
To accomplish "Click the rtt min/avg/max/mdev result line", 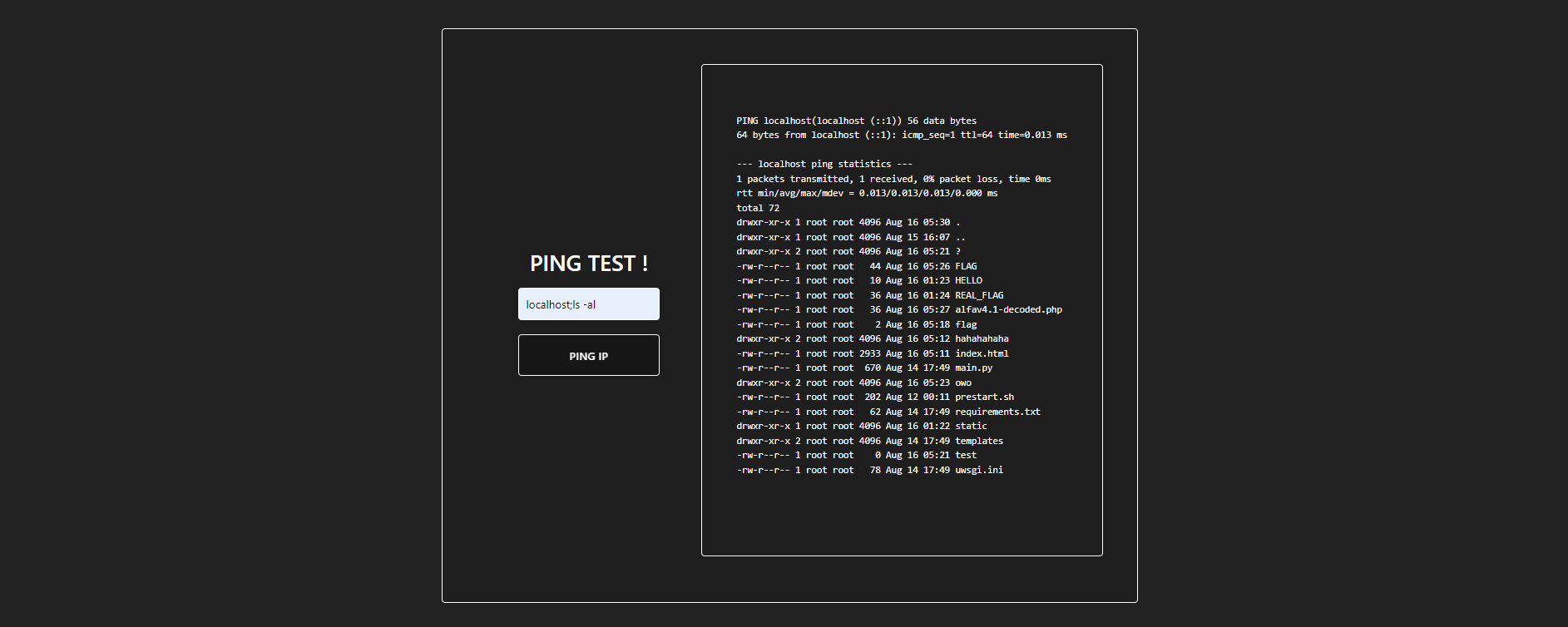I will point(866,193).
